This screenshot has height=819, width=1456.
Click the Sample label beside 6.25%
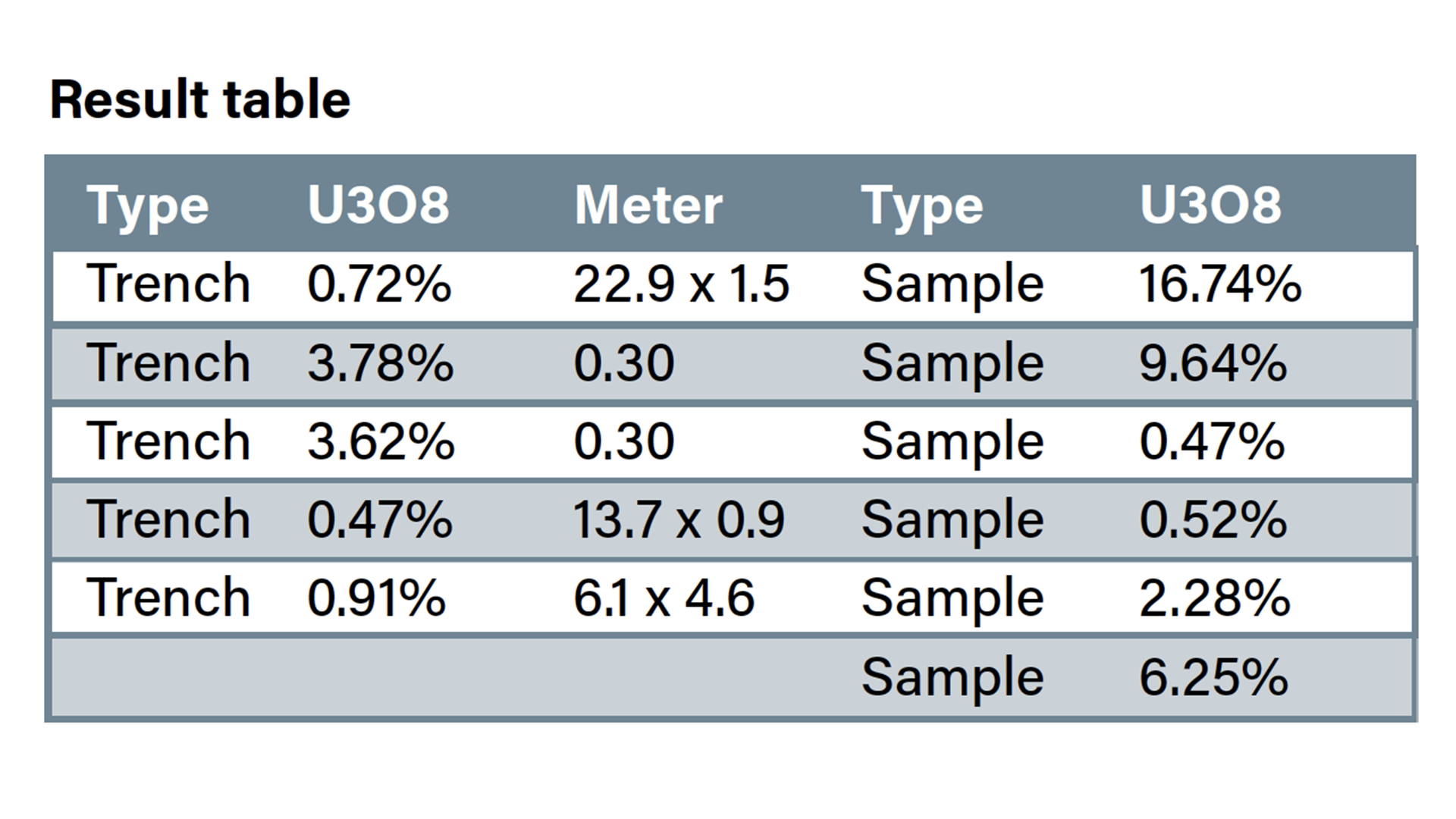point(952,677)
